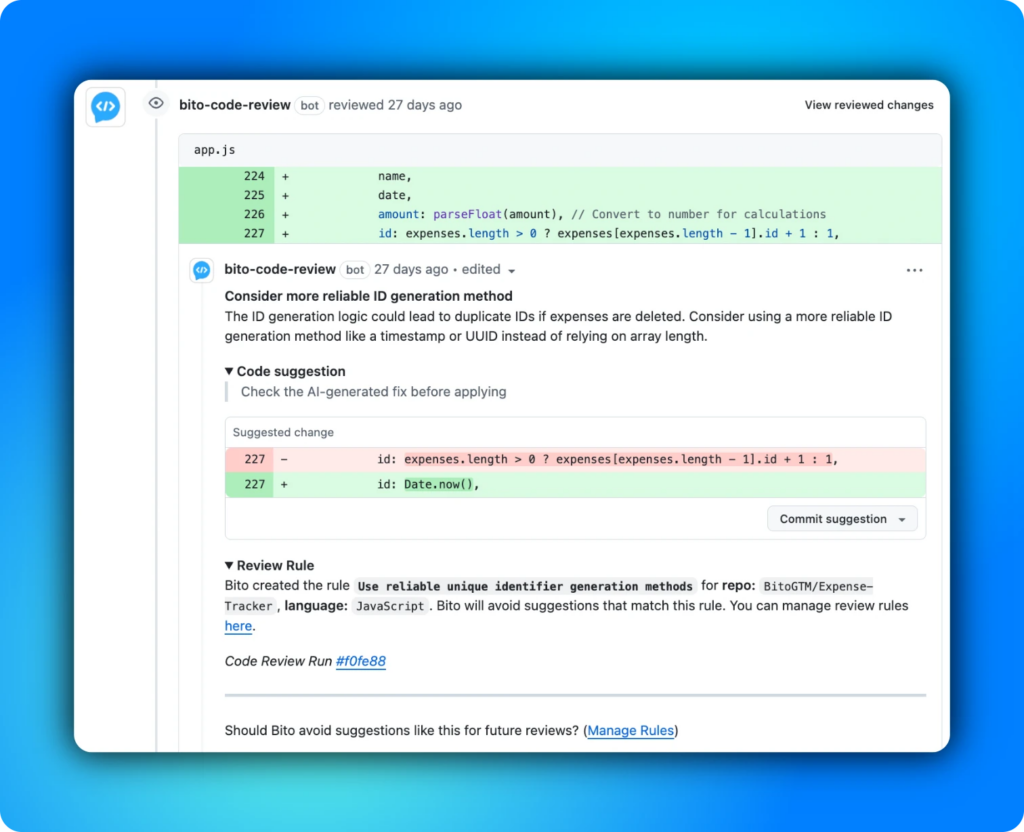Open the edited history dropdown chevron

[x=513, y=270]
